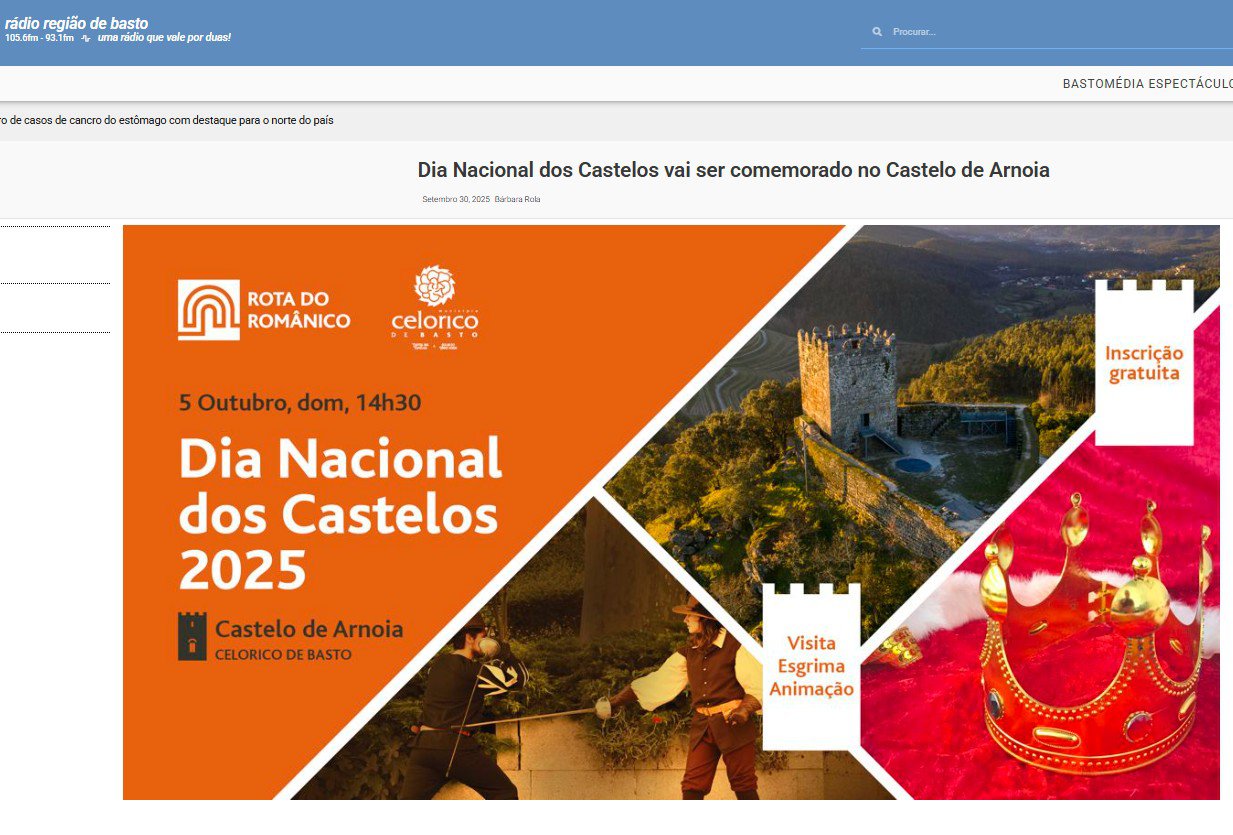Click the 105.6fm - 93.1fm frequency text
This screenshot has width=1233, height=835.
coord(39,38)
